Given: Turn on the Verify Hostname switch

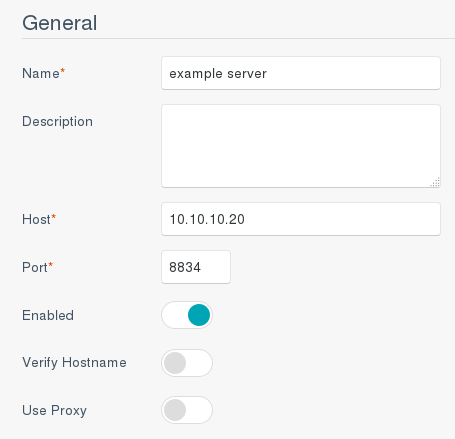Looking at the screenshot, I should pos(187,363).
